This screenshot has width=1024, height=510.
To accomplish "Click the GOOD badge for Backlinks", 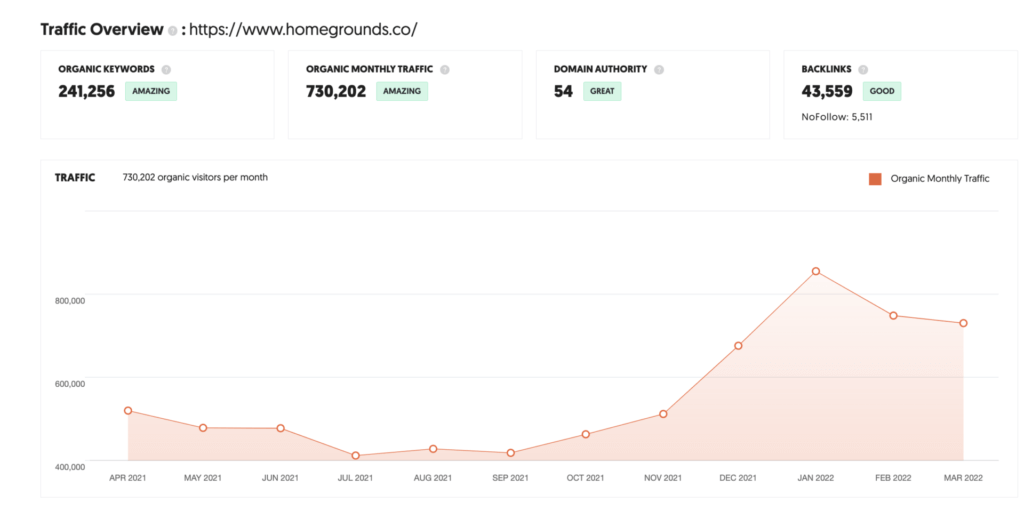I will [x=882, y=91].
